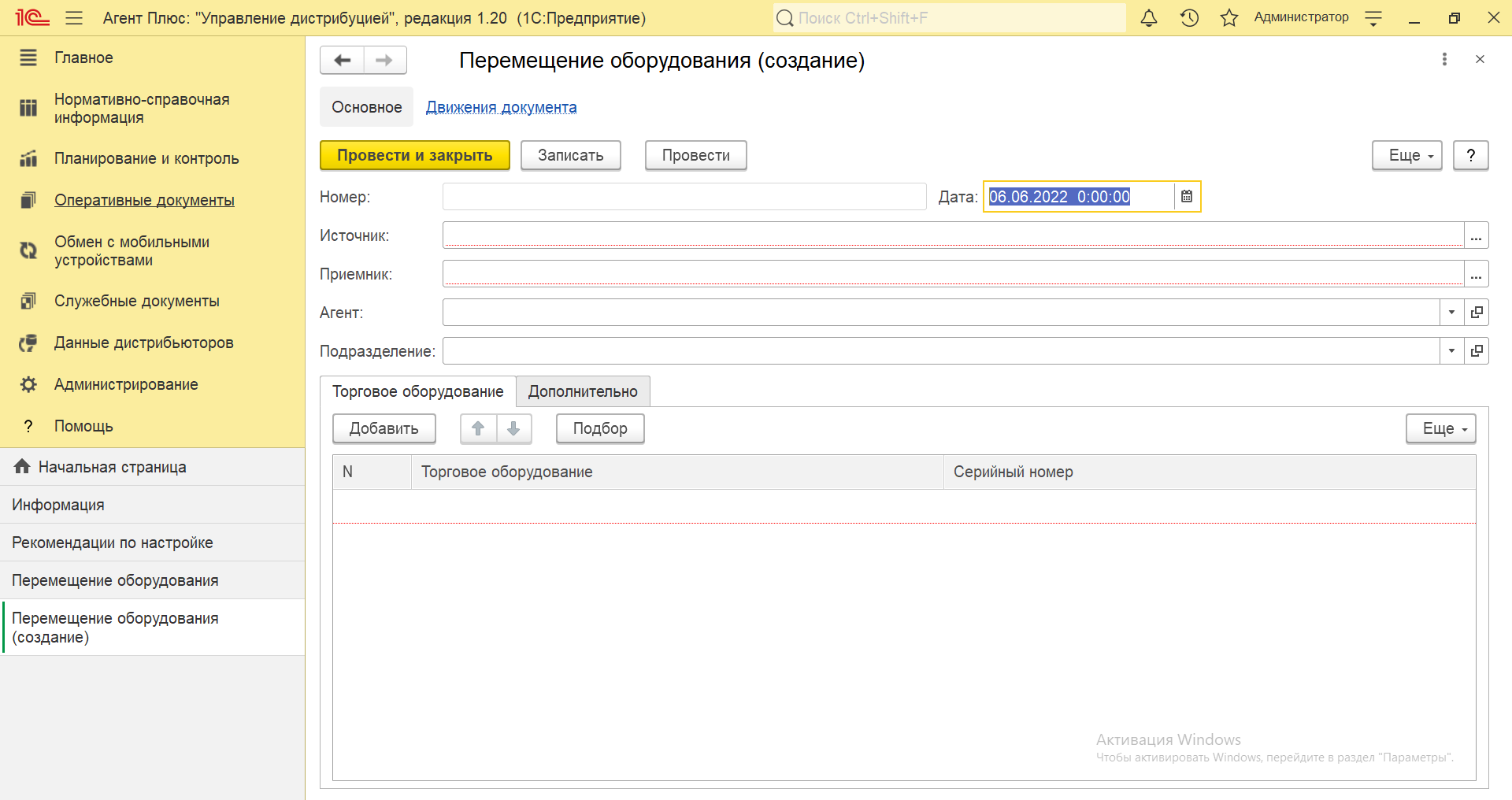Open the Агент field's open-form icon

pyautogui.click(x=1477, y=313)
